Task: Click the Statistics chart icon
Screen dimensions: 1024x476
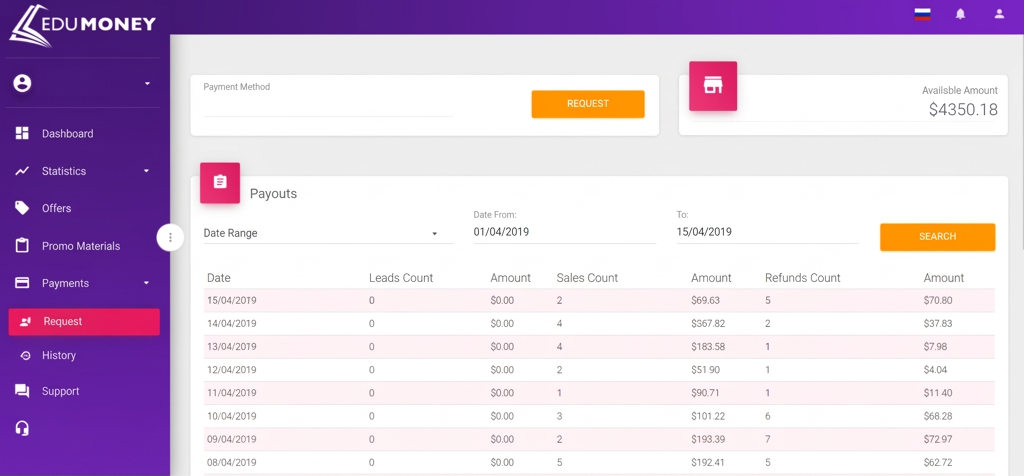Action: [x=22, y=171]
